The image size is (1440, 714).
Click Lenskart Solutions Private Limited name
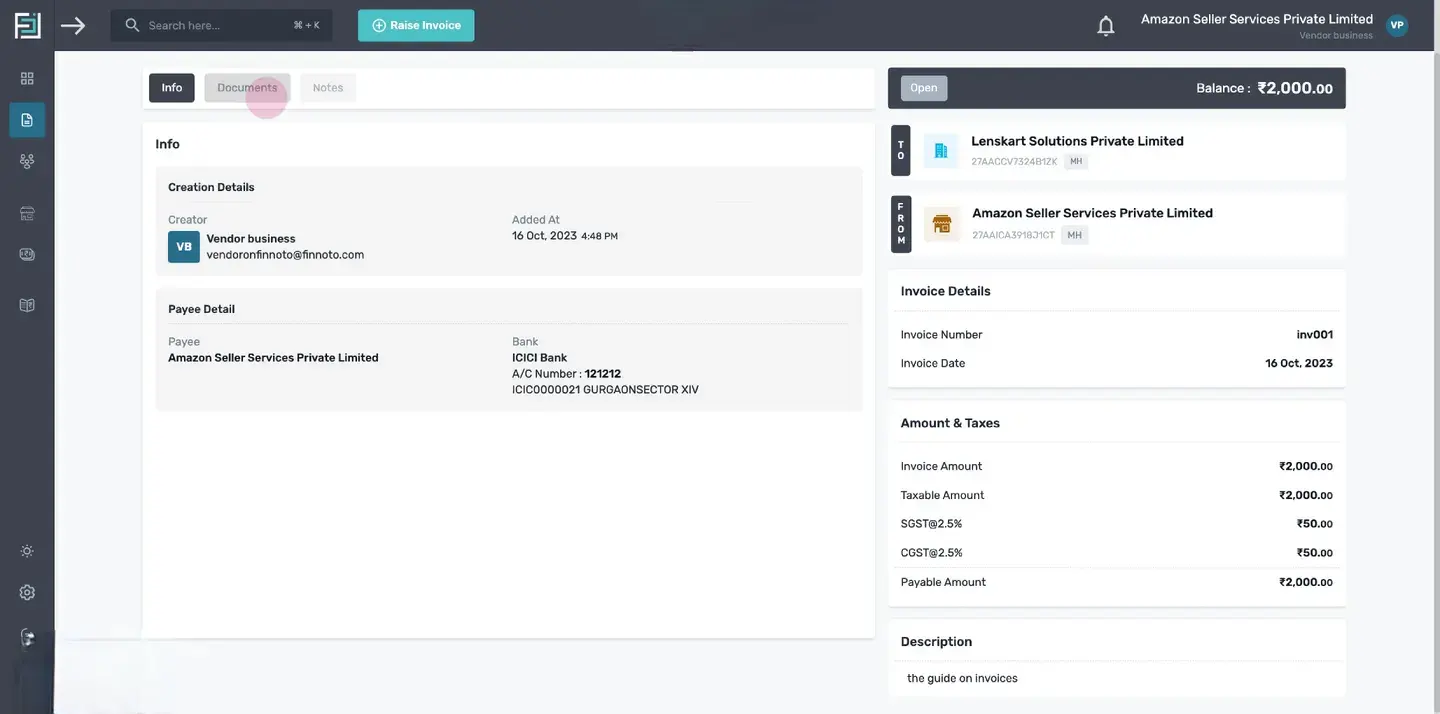click(1077, 141)
